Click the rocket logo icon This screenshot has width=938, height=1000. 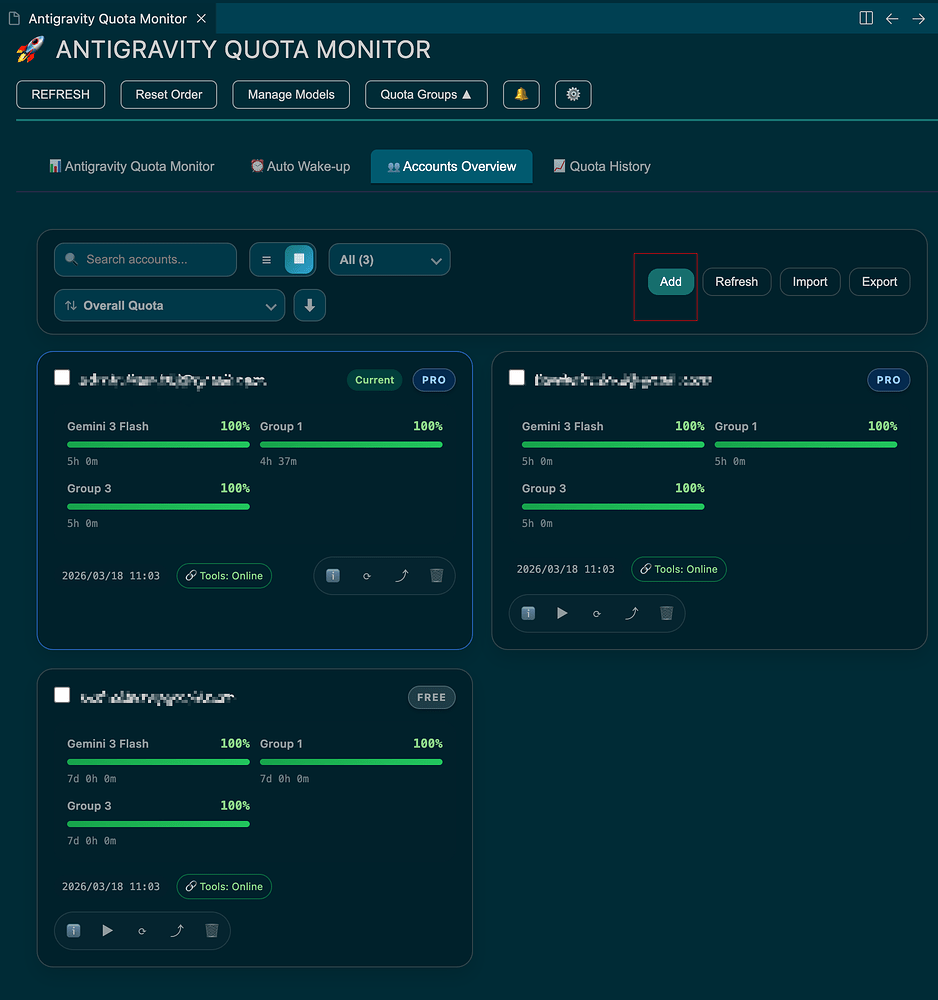30,50
